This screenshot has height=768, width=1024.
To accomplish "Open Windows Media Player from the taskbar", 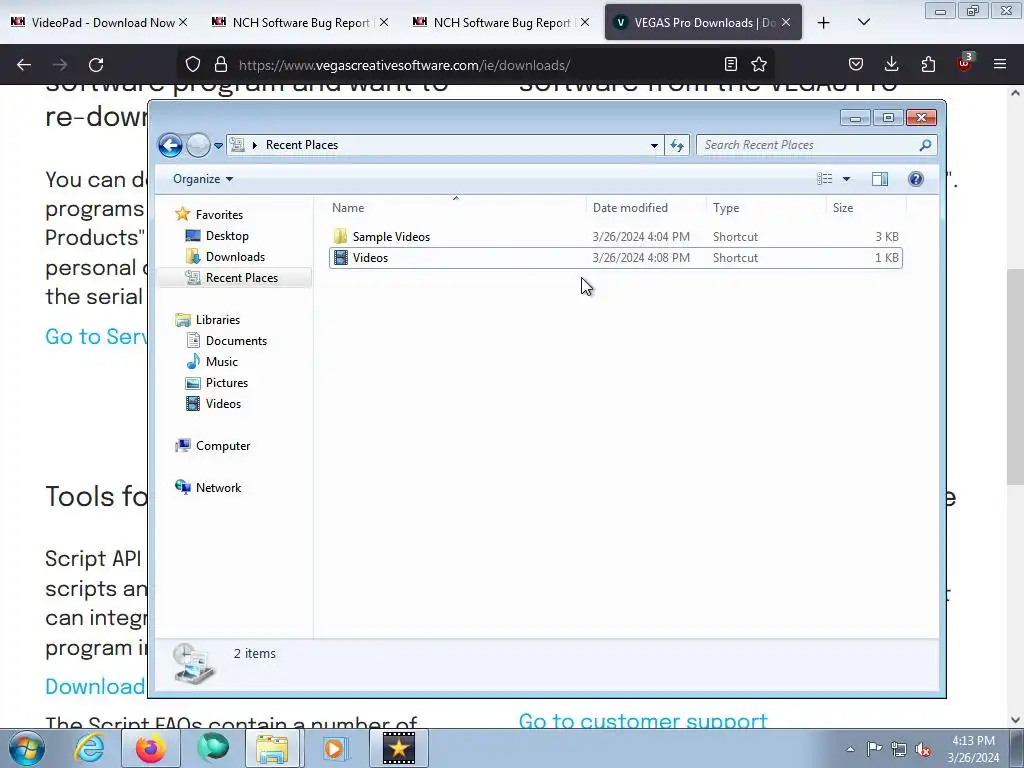I will coord(336,748).
